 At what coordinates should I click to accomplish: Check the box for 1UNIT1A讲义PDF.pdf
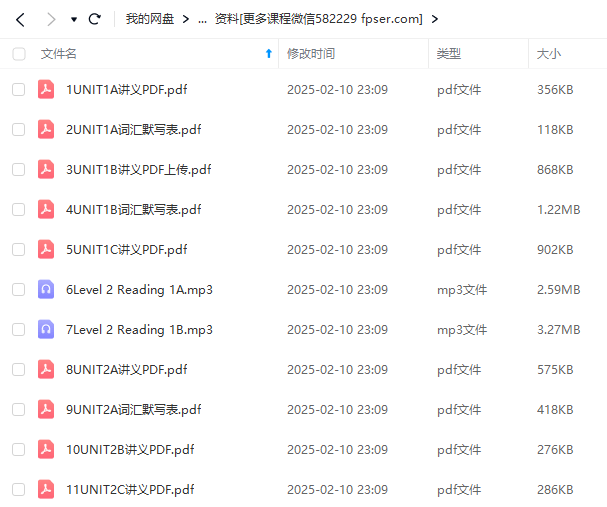coord(19,90)
